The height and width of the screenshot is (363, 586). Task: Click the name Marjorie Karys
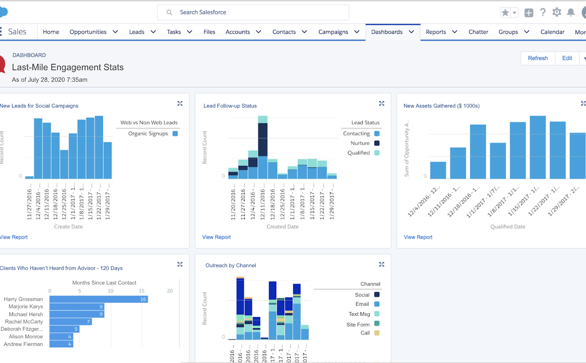[26, 307]
